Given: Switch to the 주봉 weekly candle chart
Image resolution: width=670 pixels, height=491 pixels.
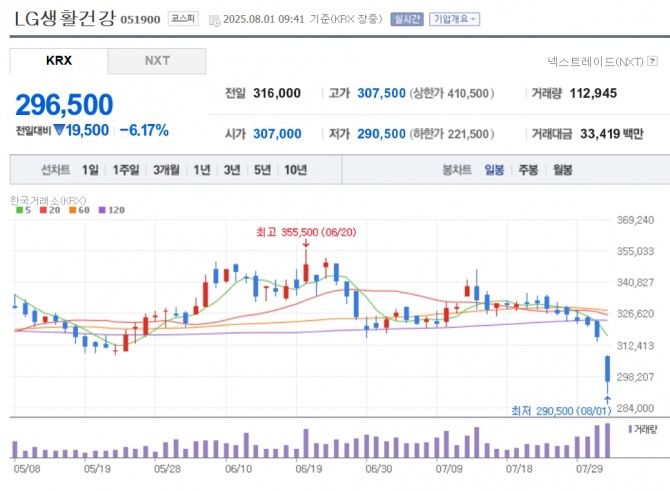Looking at the screenshot, I should click(527, 170).
